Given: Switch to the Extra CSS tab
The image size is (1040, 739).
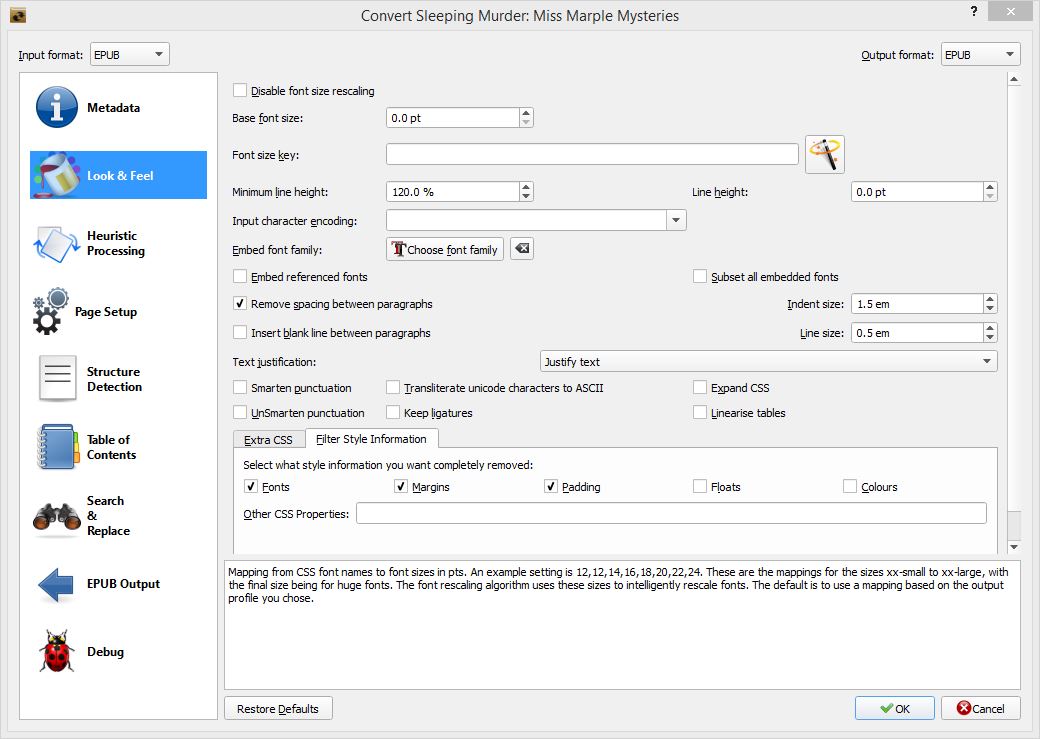Looking at the screenshot, I should pyautogui.click(x=268, y=440).
